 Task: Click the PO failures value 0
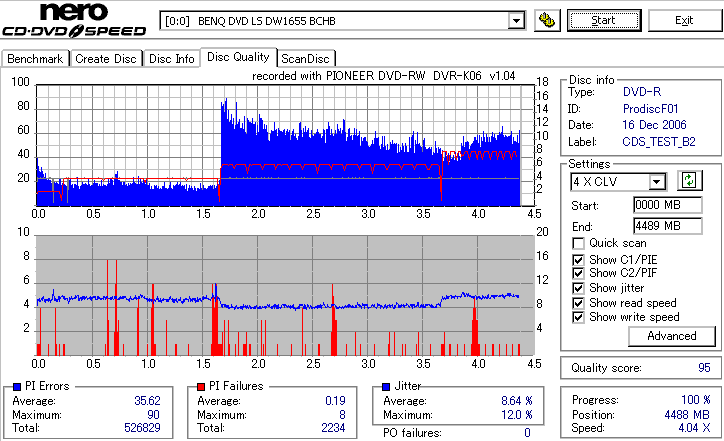527,433
